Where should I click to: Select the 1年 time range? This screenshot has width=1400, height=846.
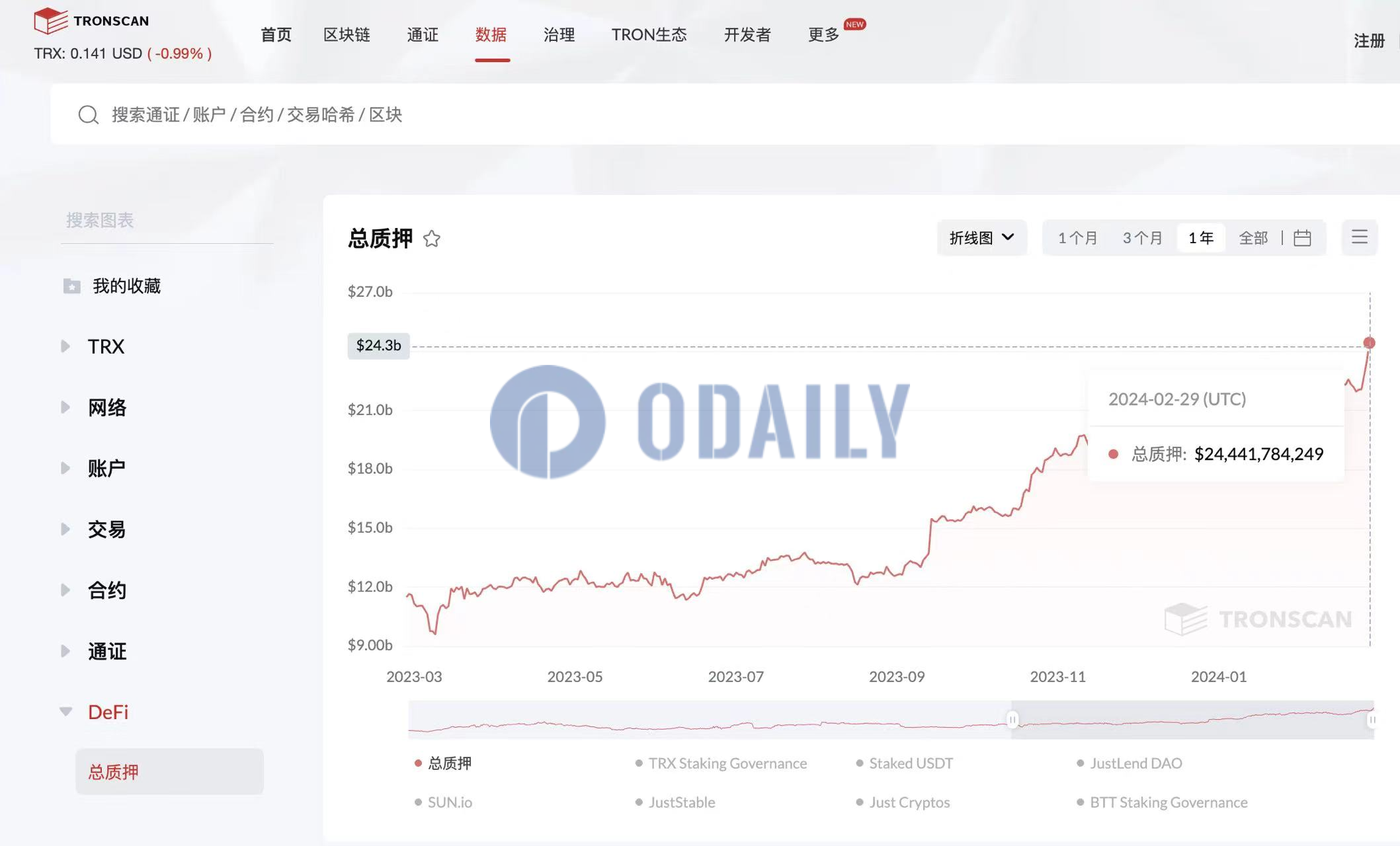[1201, 237]
